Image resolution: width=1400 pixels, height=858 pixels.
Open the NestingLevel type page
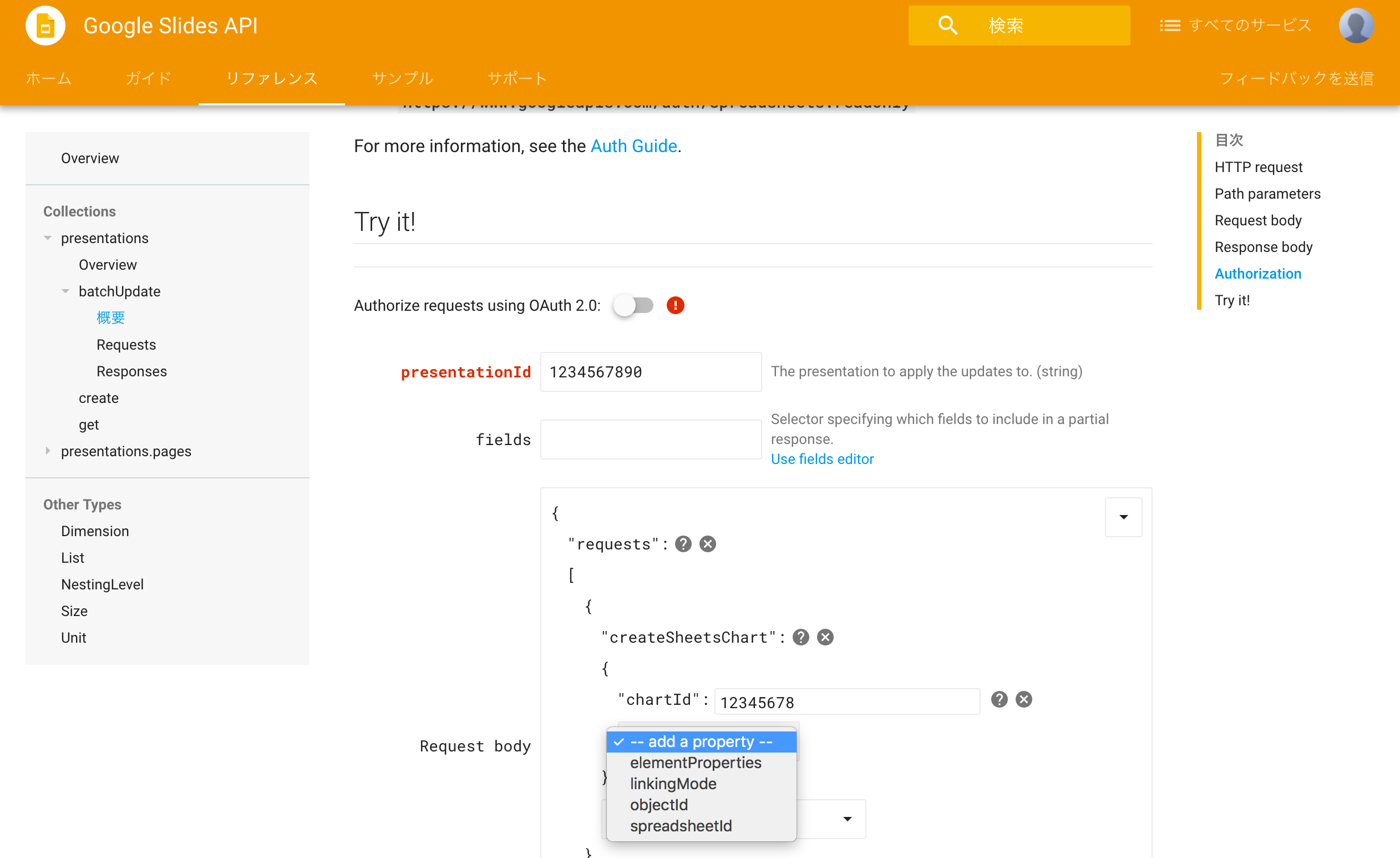point(102,584)
